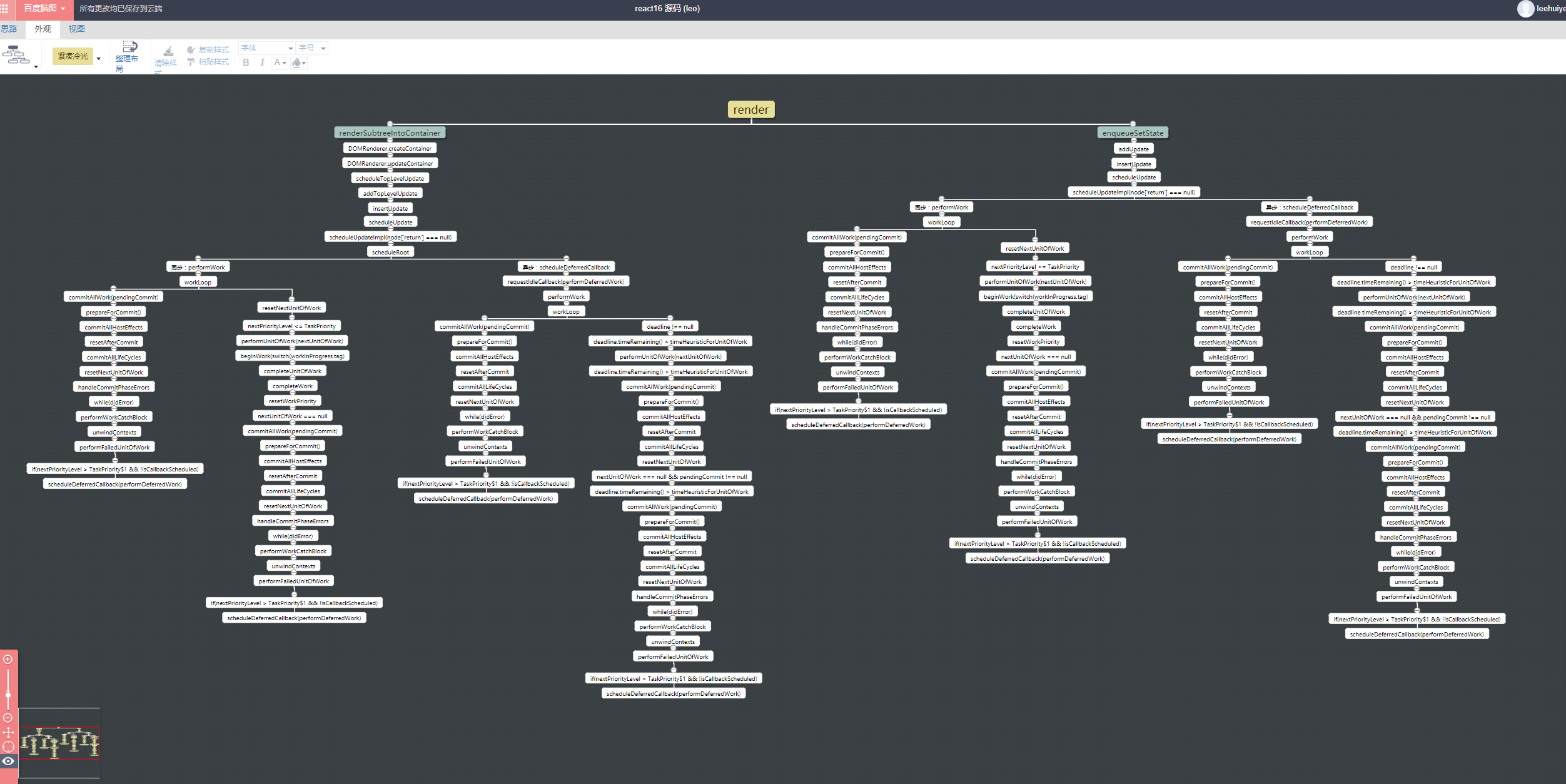Viewport: 1566px width, 784px height.
Task: Expand the 紧凑冷光 theme dropdown arrow
Action: 99,58
